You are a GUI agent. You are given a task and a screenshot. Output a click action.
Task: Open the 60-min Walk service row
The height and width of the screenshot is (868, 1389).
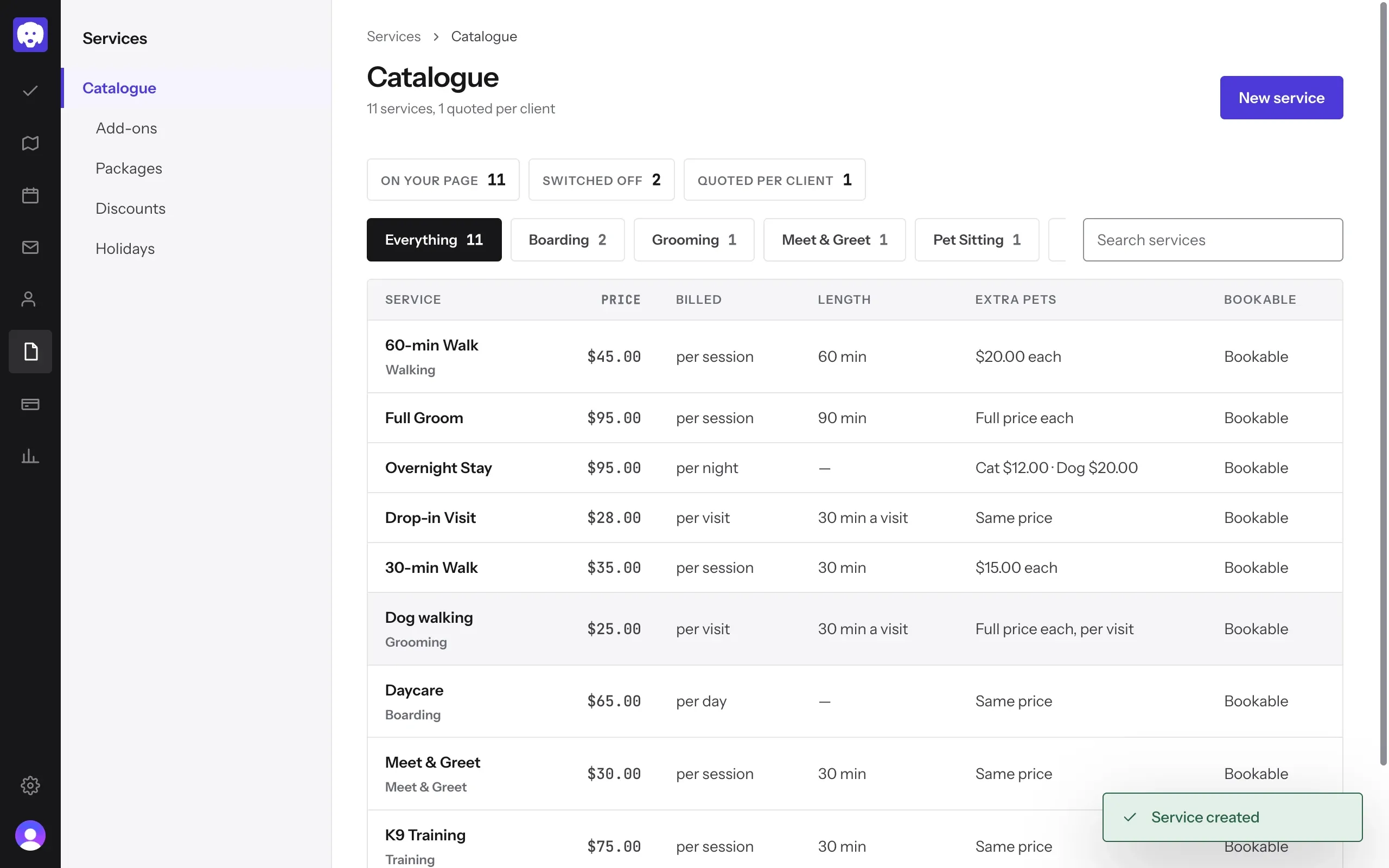pyautogui.click(x=855, y=356)
